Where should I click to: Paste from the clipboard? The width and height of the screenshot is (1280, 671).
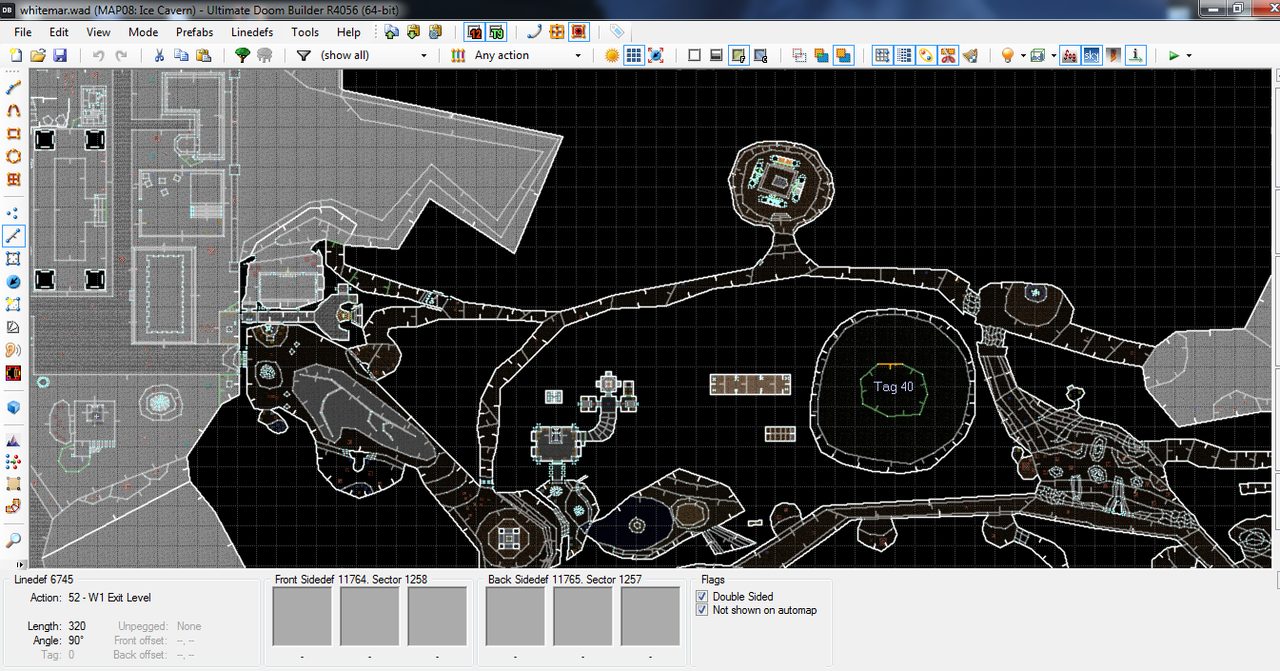(202, 55)
